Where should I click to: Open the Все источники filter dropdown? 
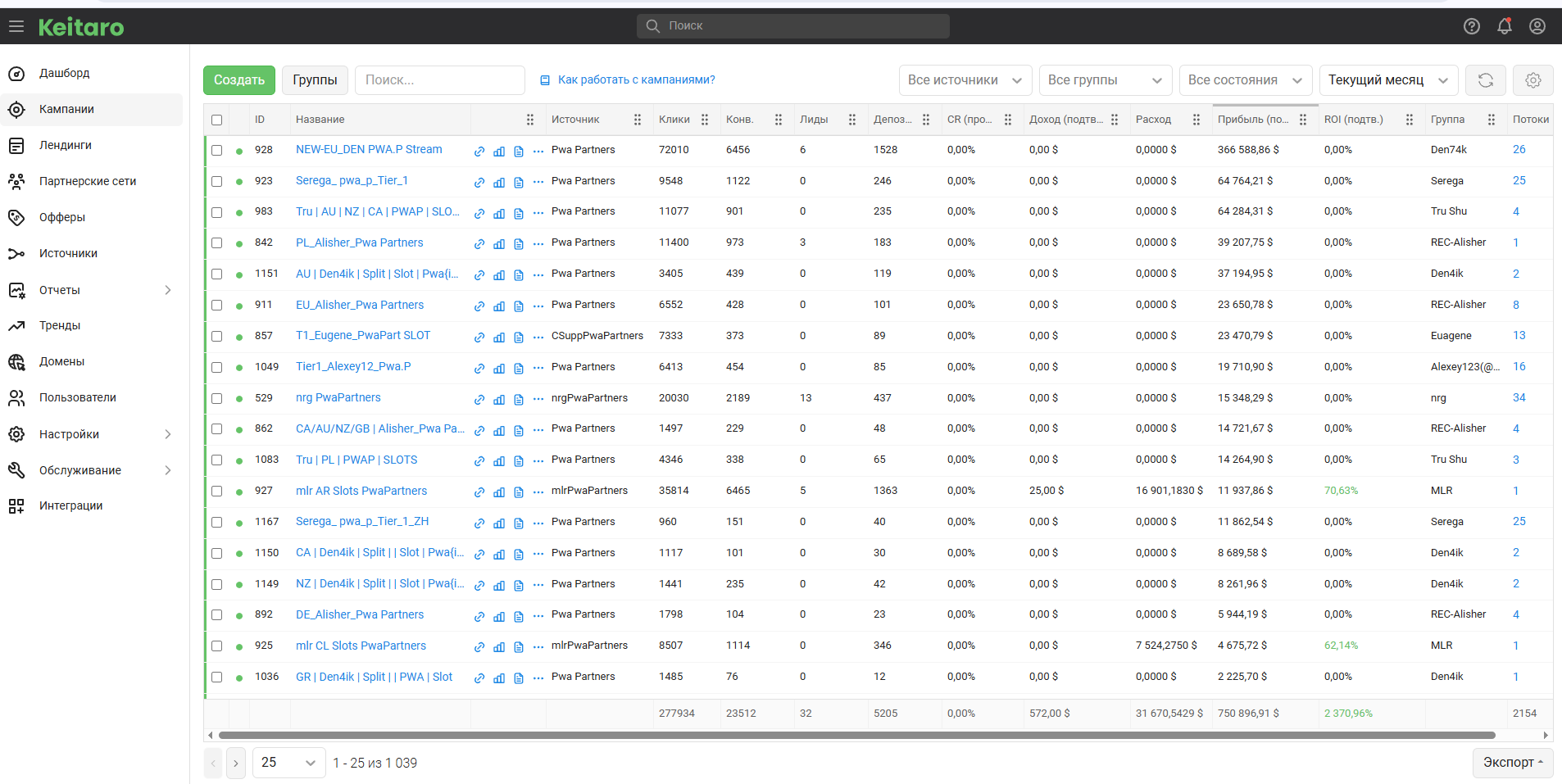[965, 80]
